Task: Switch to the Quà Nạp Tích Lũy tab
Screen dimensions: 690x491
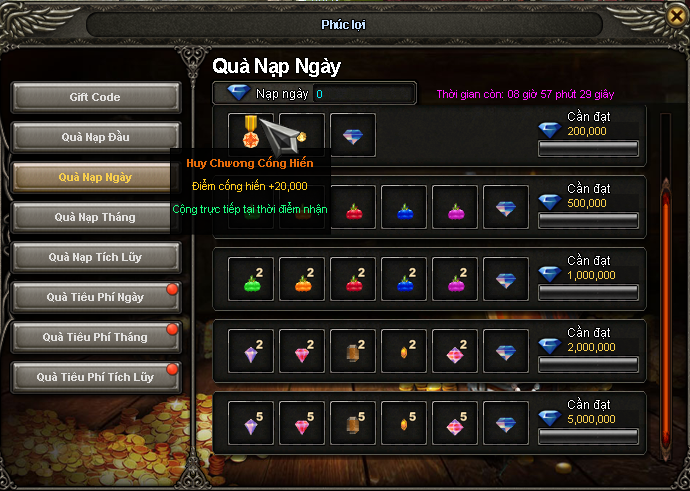Action: (95, 257)
